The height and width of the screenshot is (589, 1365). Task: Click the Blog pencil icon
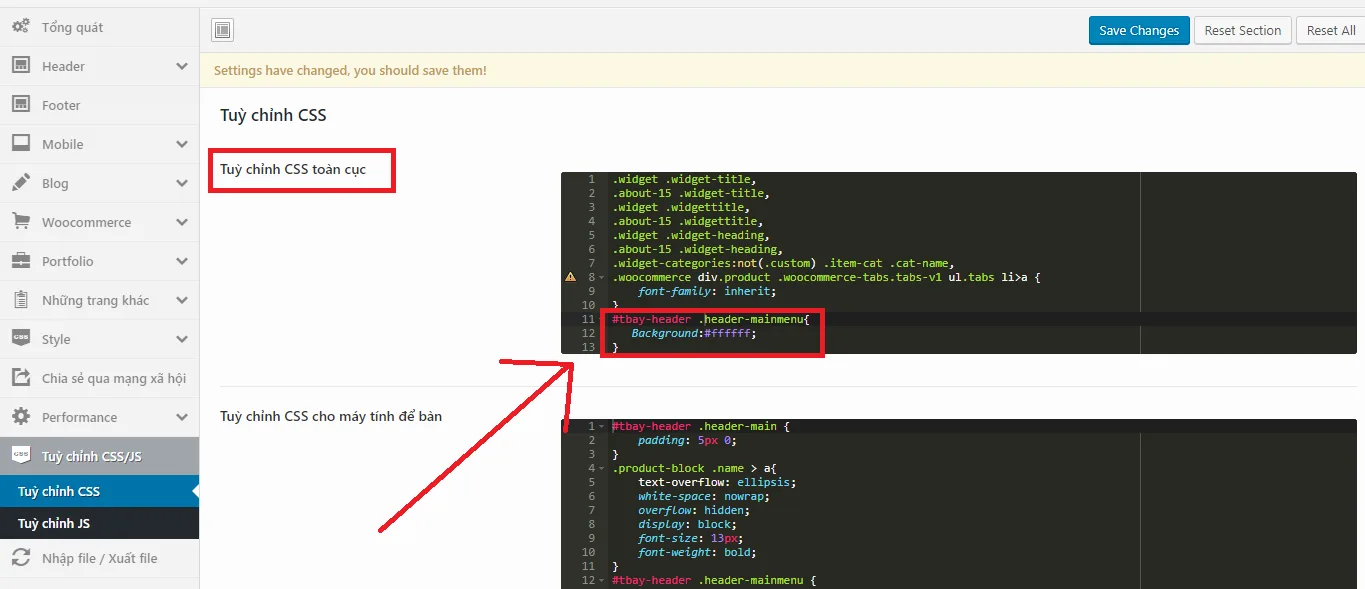coord(20,183)
